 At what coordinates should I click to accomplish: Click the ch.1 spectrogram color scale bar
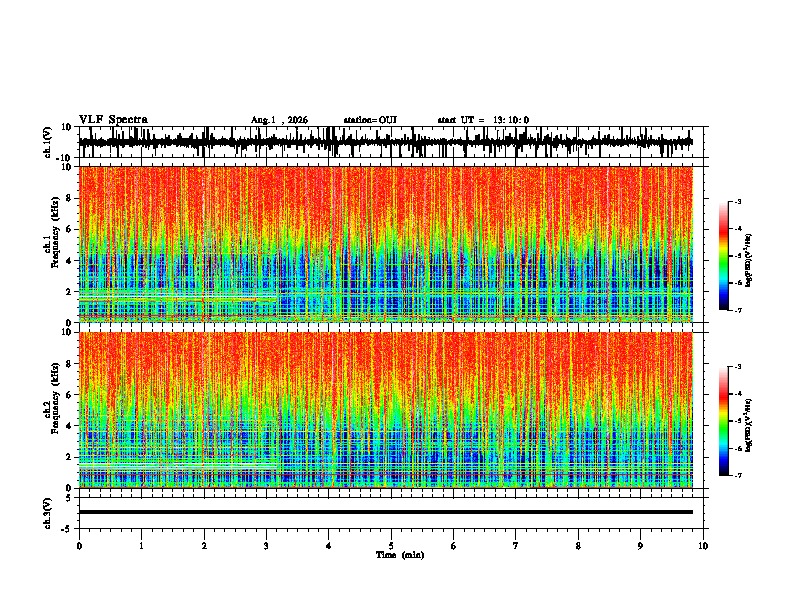(x=724, y=256)
